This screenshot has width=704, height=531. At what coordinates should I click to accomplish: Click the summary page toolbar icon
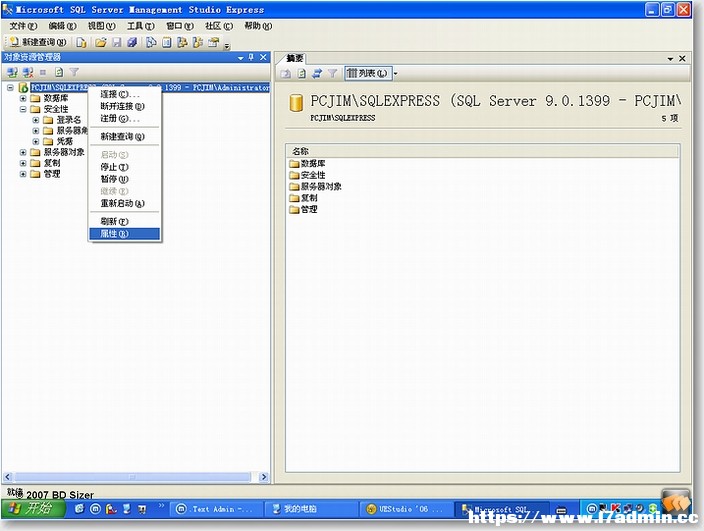tap(167, 42)
